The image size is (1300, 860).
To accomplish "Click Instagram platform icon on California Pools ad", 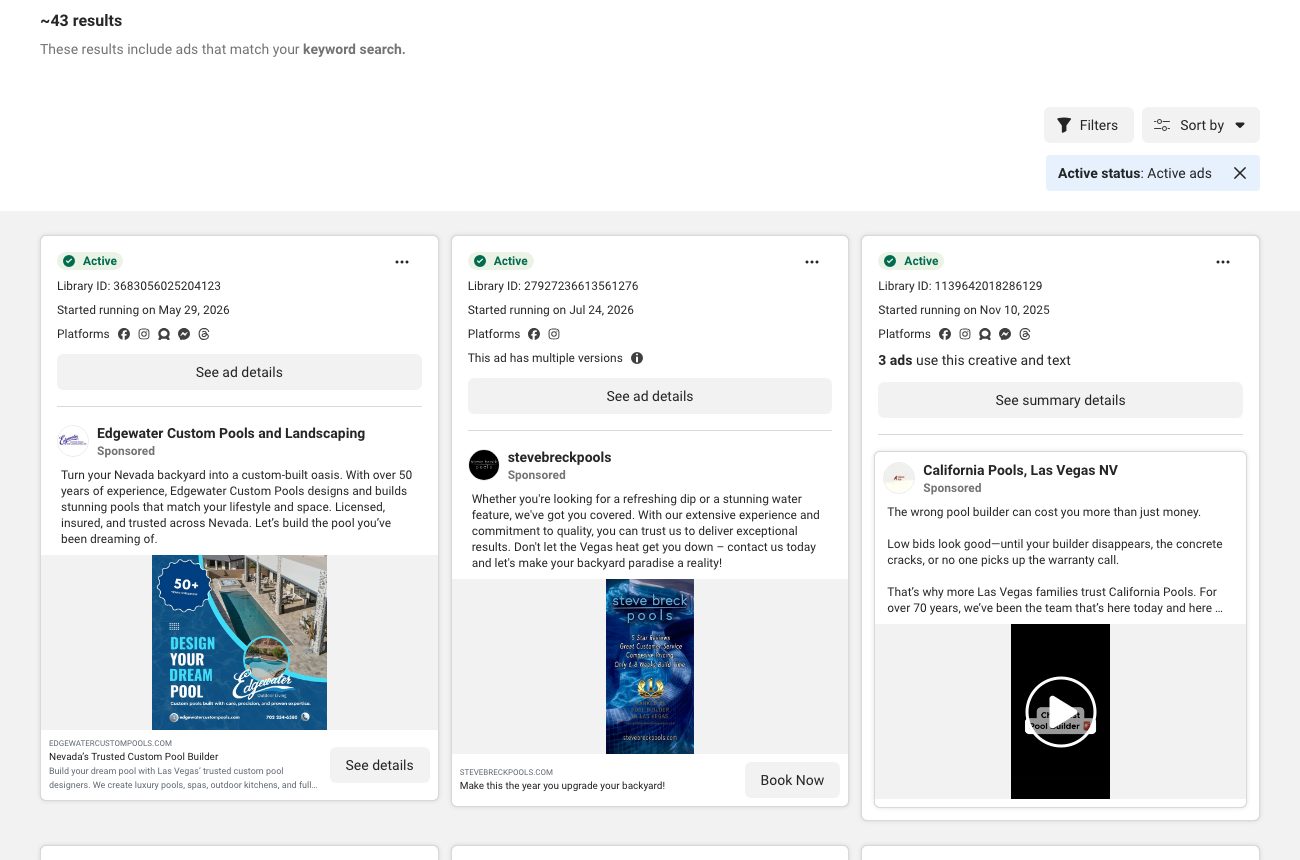I will (x=965, y=334).
